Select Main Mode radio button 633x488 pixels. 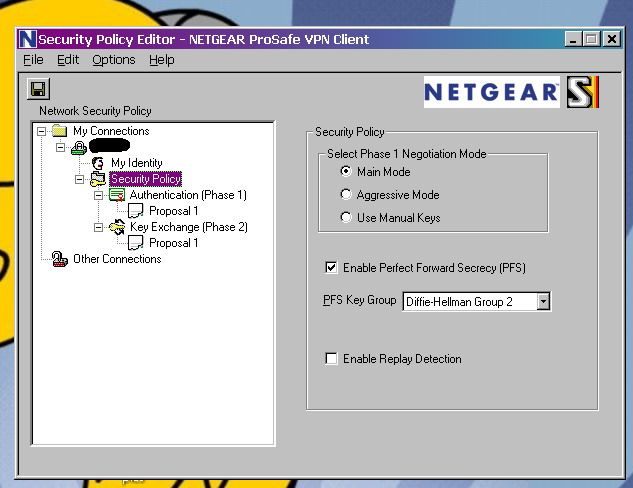coord(346,171)
